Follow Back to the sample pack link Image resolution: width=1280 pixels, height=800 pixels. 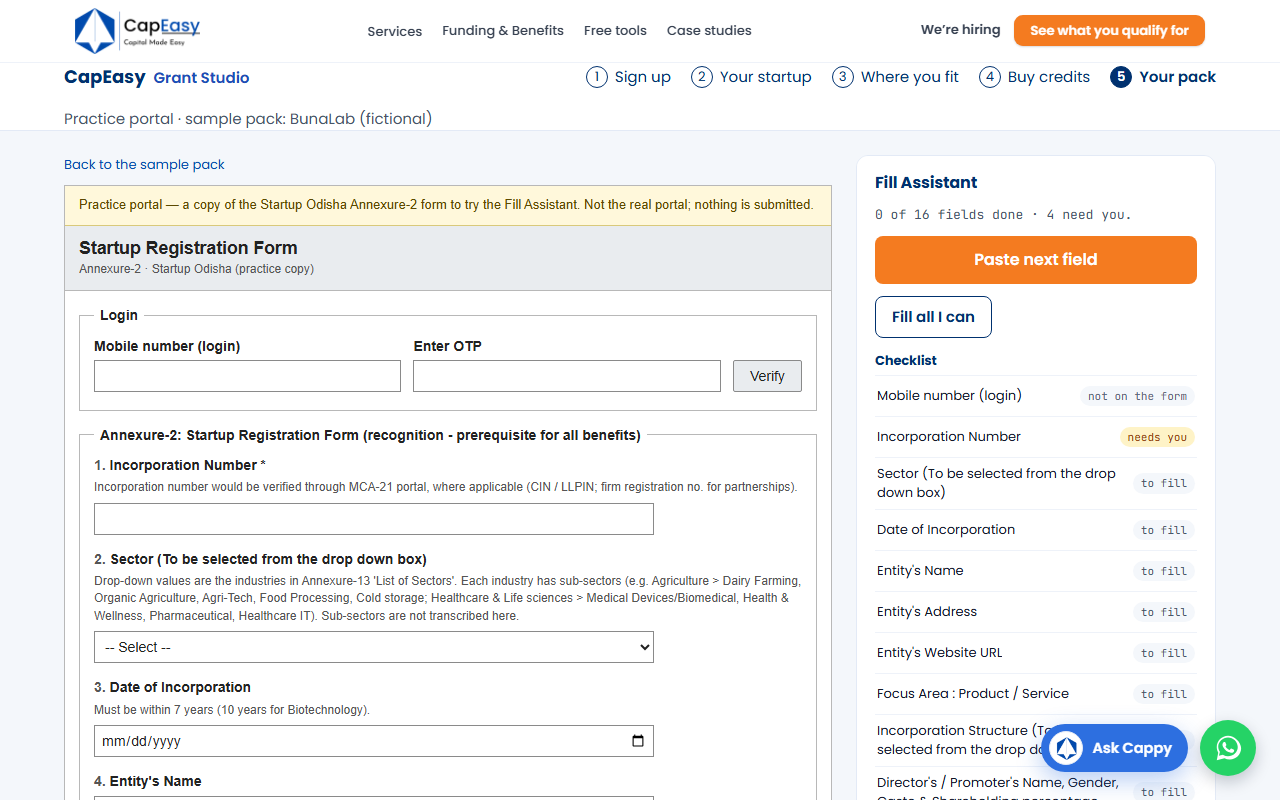point(144,164)
